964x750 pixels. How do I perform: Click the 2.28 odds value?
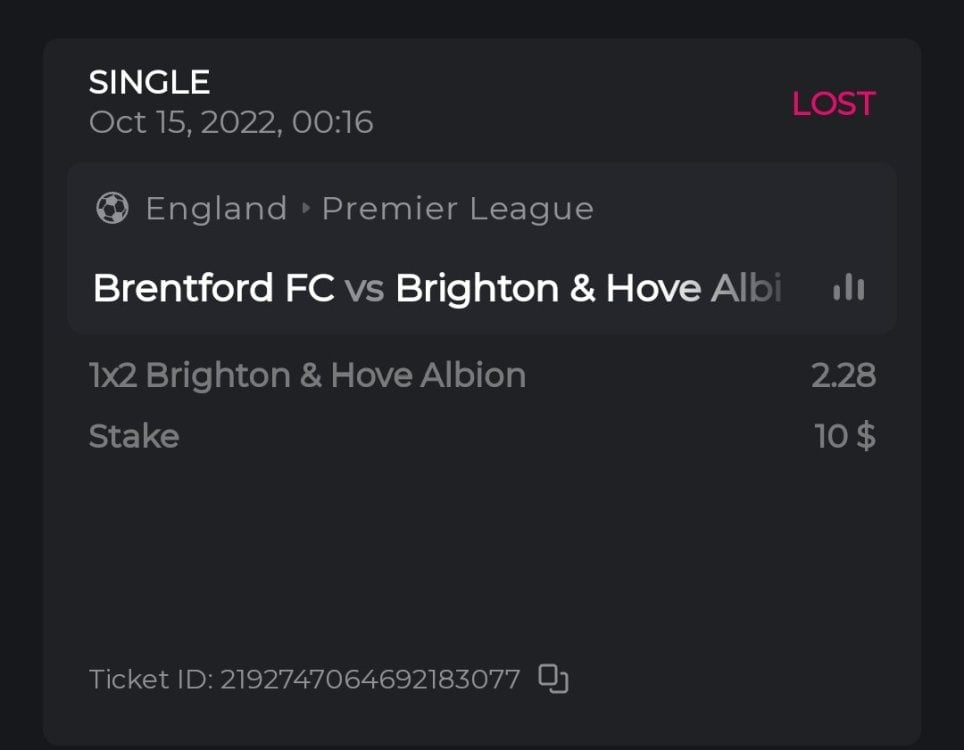tap(843, 376)
